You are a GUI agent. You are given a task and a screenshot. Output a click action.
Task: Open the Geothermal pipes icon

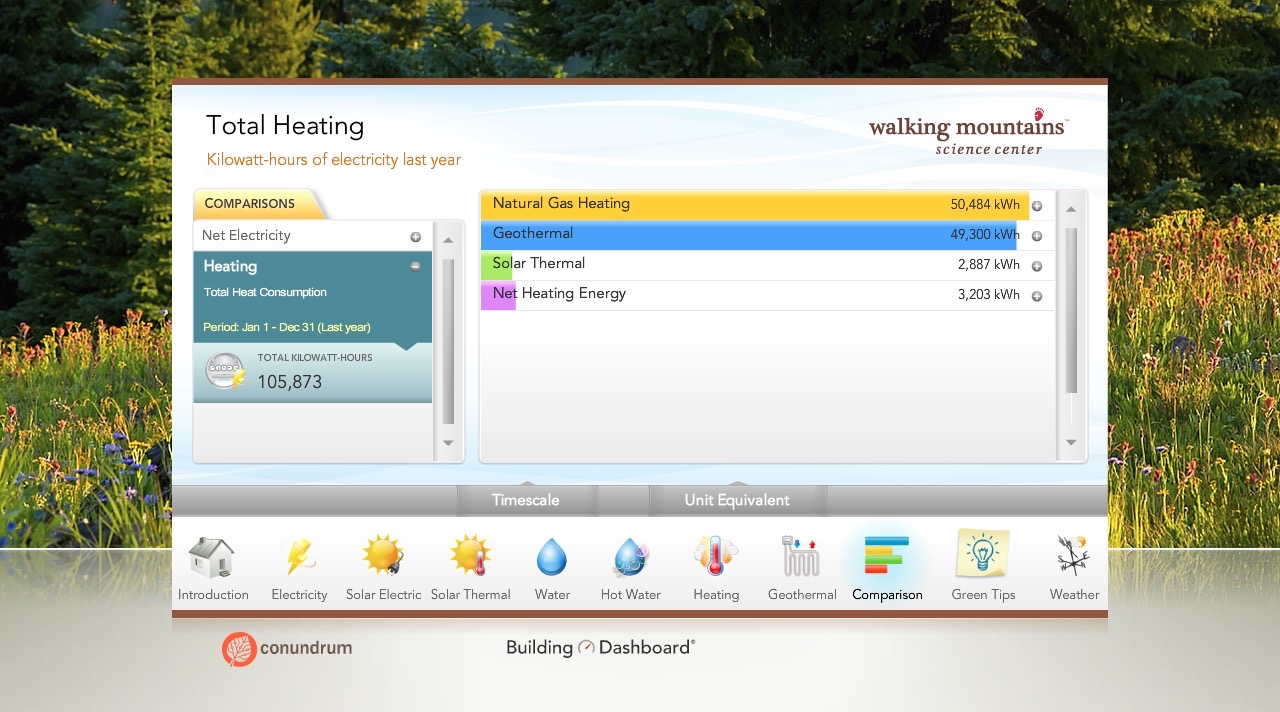(801, 556)
